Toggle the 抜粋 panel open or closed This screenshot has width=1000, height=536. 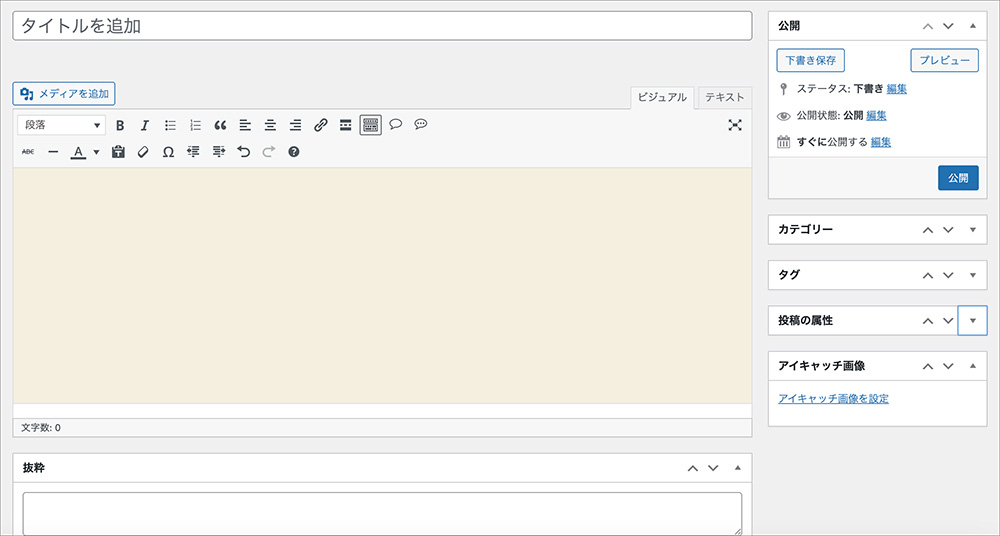(x=737, y=468)
